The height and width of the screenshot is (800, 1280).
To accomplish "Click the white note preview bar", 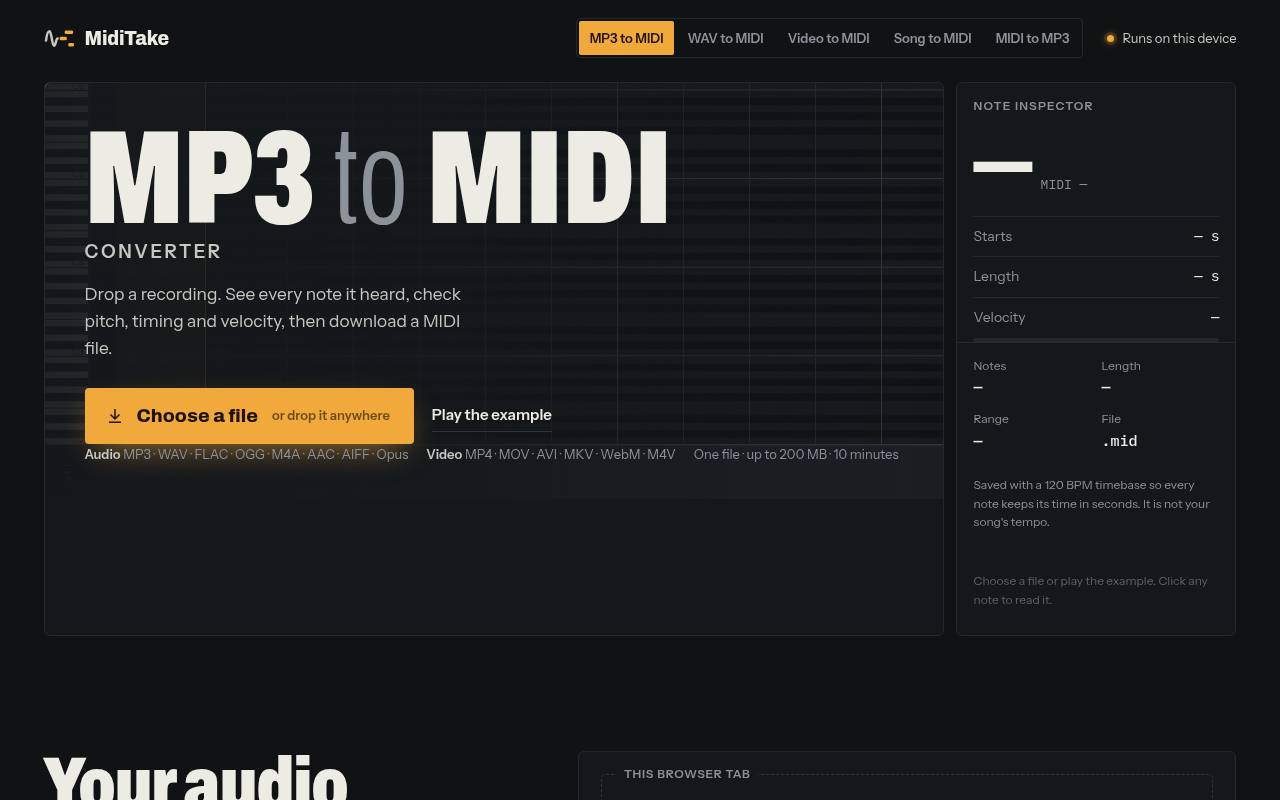I will [1003, 166].
